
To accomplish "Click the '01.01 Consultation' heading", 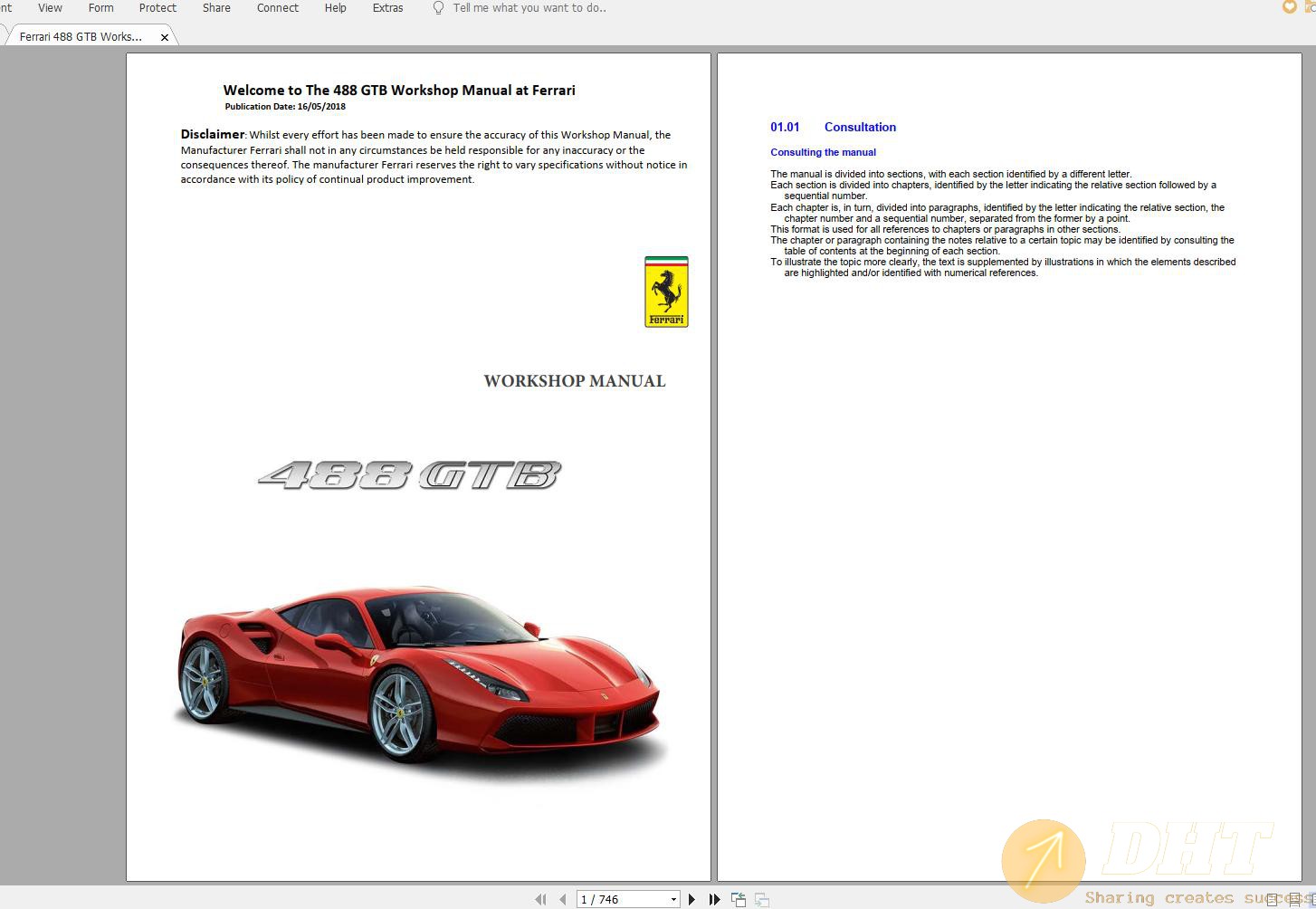I will (833, 127).
